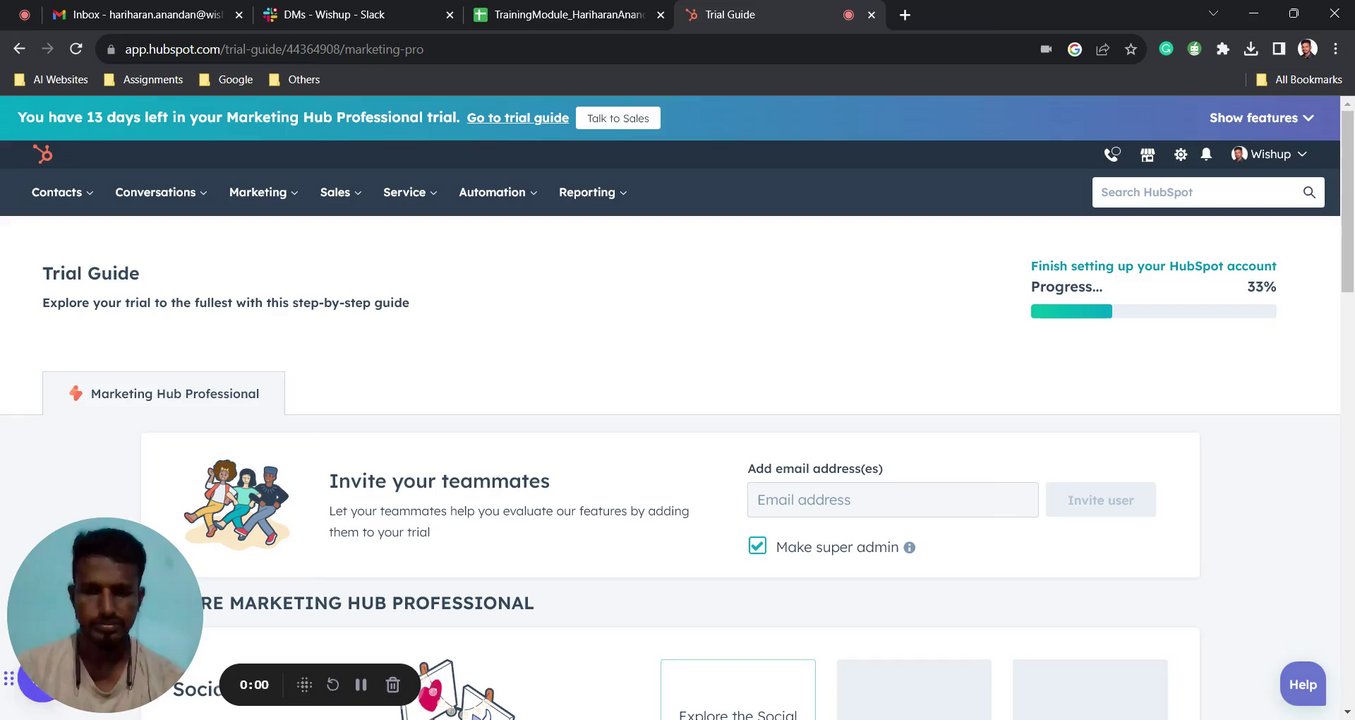This screenshot has width=1355, height=720.
Task: Close the Trial Guide browser tab
Action: tap(871, 15)
